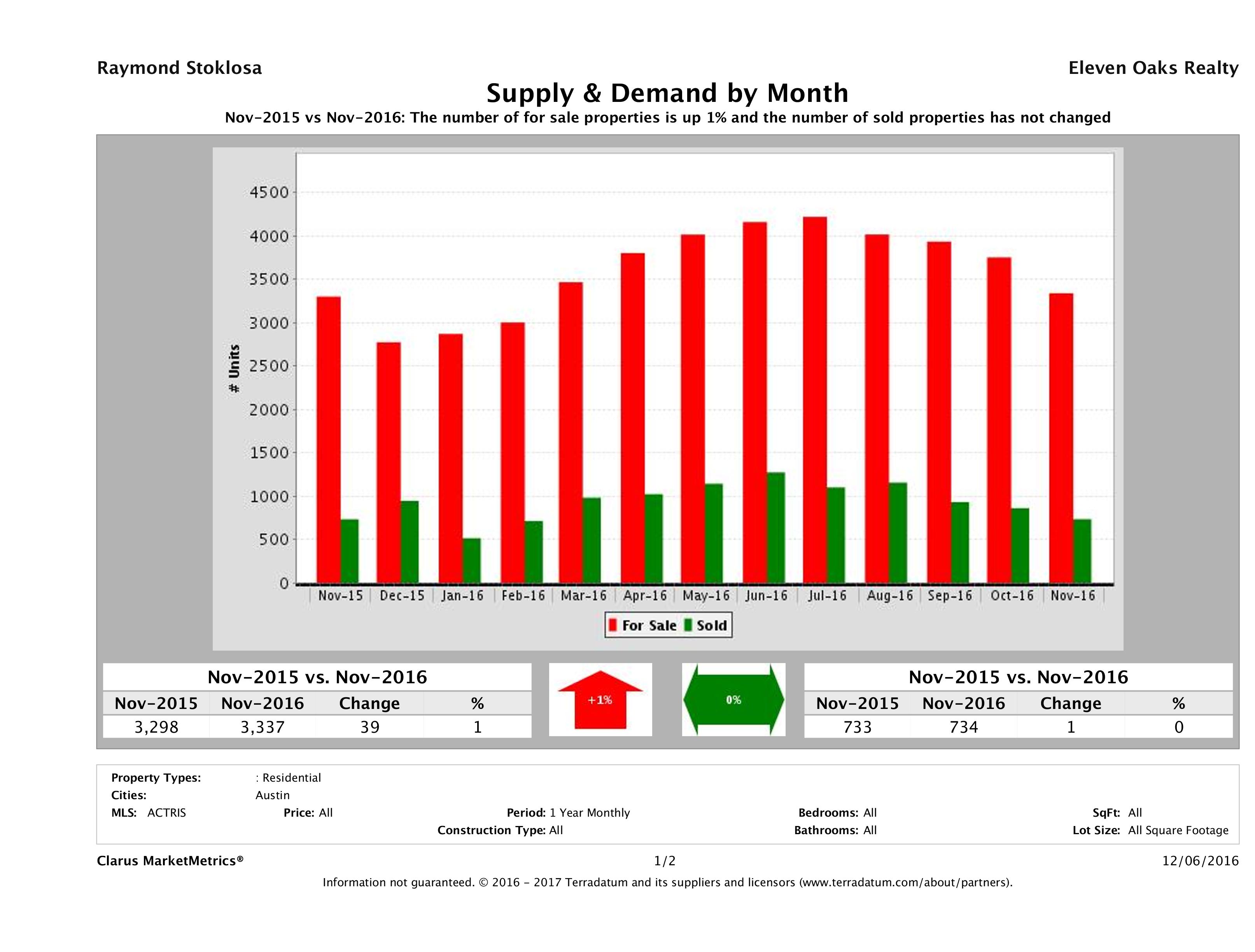This screenshot has height=952, width=1255.
Task: Click the Nov-16 green Sold bar
Action: [1082, 551]
